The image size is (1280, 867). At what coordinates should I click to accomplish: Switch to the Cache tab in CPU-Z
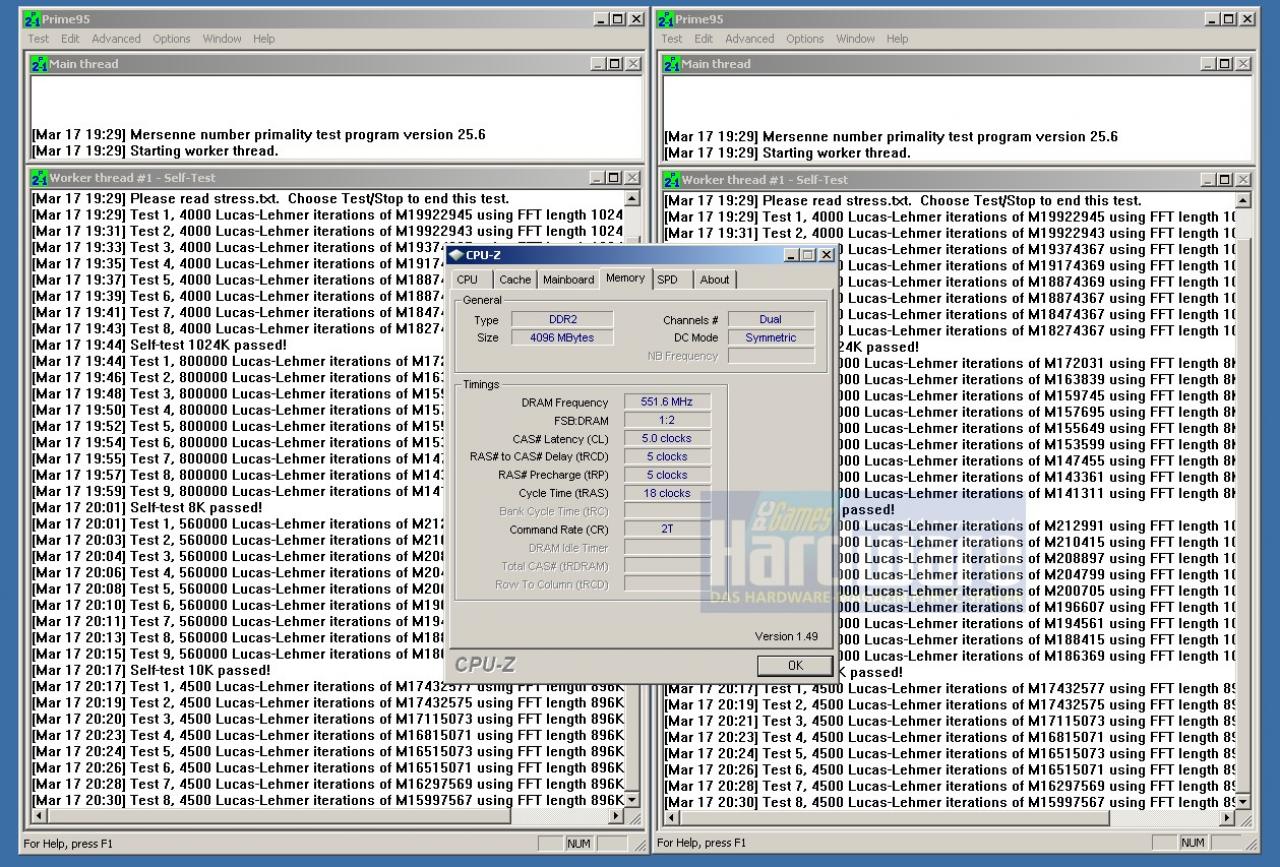click(x=515, y=280)
